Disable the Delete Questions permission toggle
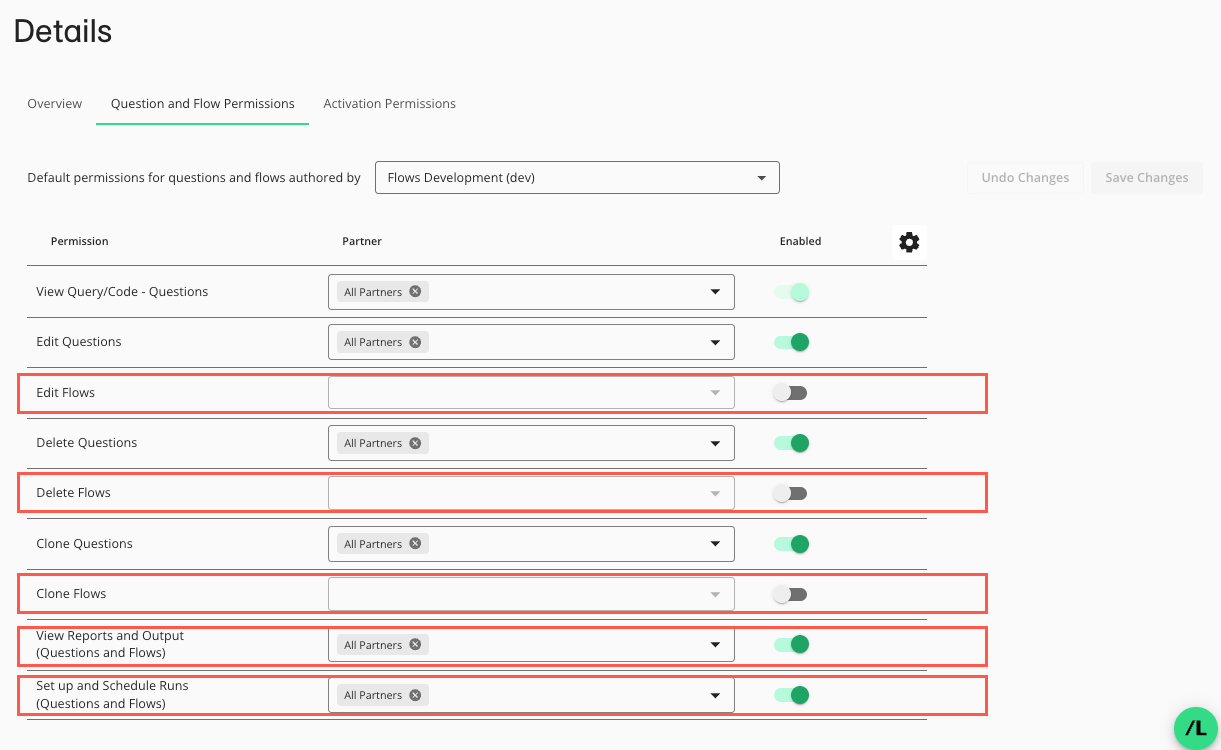Screen dimensions: 1221x750 click(x=791, y=443)
